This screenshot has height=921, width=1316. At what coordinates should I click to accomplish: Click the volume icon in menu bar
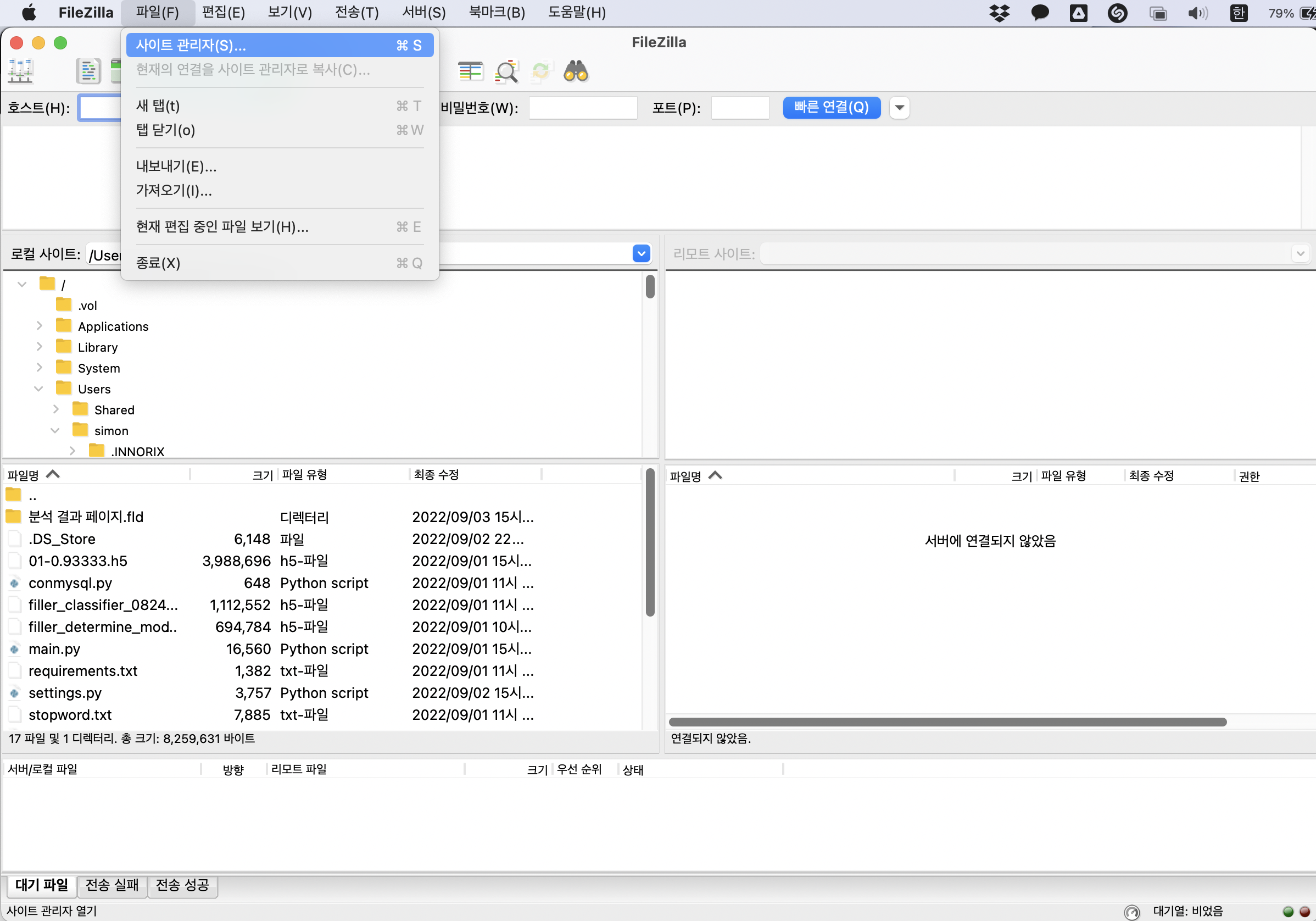click(x=1197, y=13)
